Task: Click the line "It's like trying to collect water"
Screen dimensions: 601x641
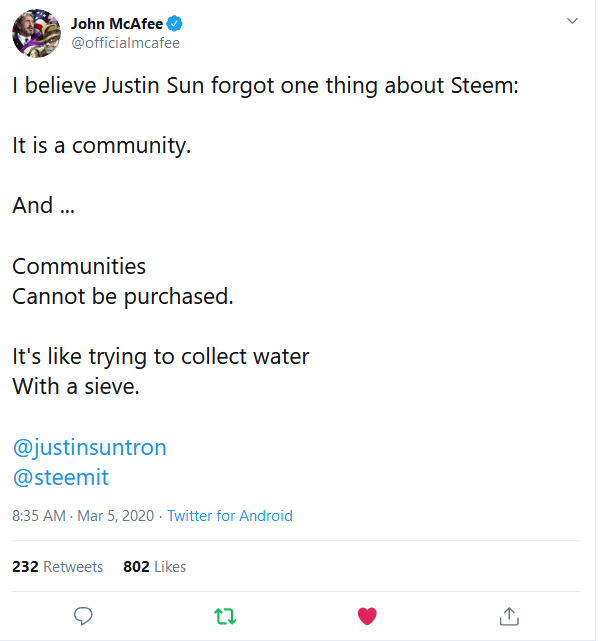Action: tap(160, 356)
